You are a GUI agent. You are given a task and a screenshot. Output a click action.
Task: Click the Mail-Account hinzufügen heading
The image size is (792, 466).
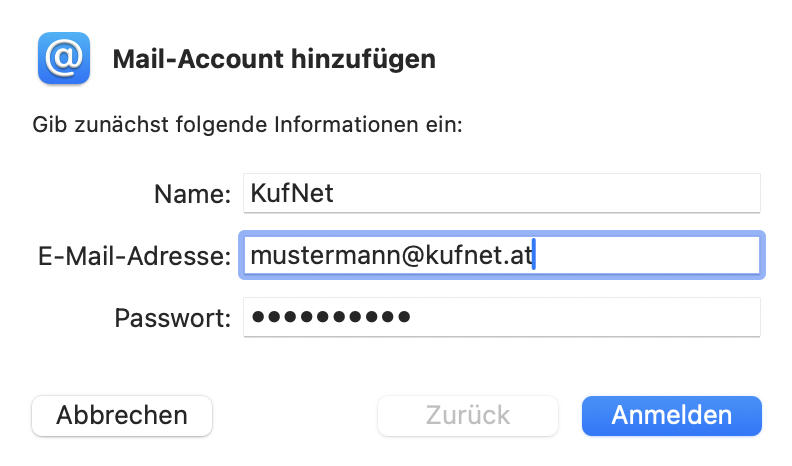pos(274,58)
